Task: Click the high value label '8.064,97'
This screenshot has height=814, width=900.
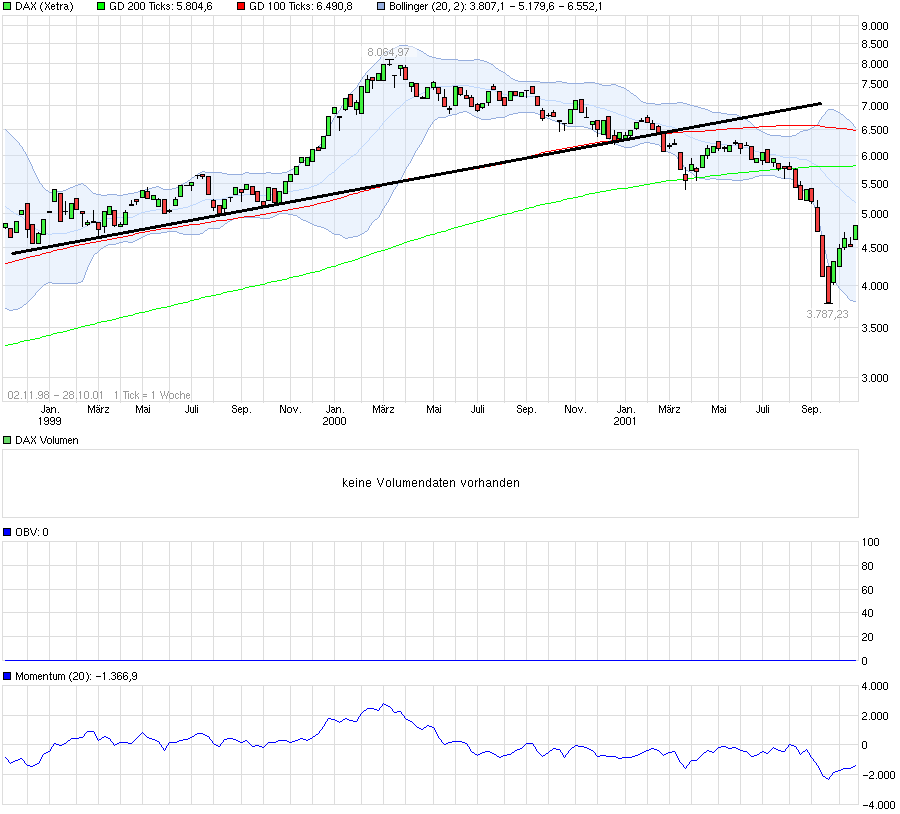Action: tap(389, 52)
